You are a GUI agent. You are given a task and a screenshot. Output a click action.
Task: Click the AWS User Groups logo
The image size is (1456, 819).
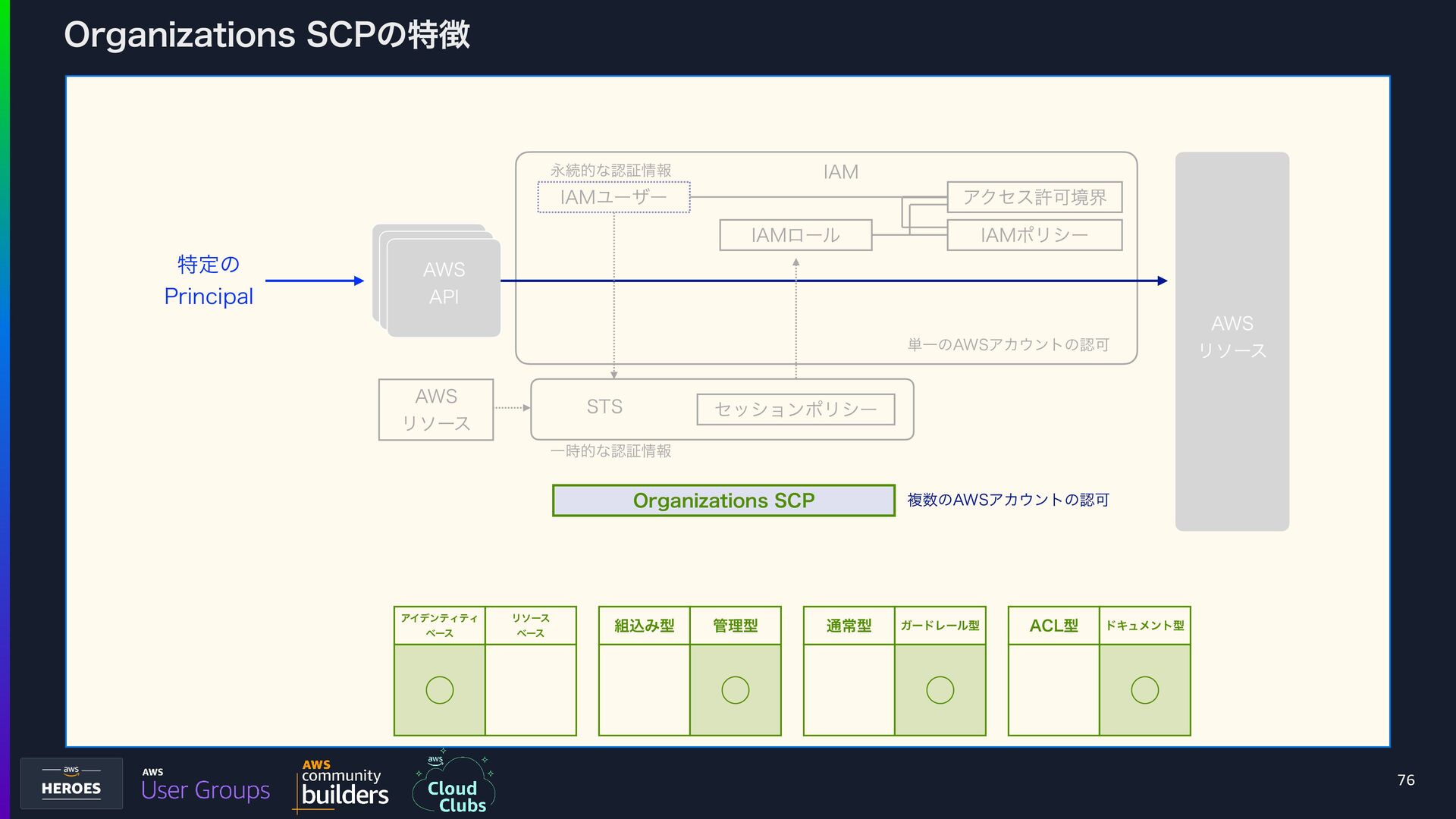point(206,785)
